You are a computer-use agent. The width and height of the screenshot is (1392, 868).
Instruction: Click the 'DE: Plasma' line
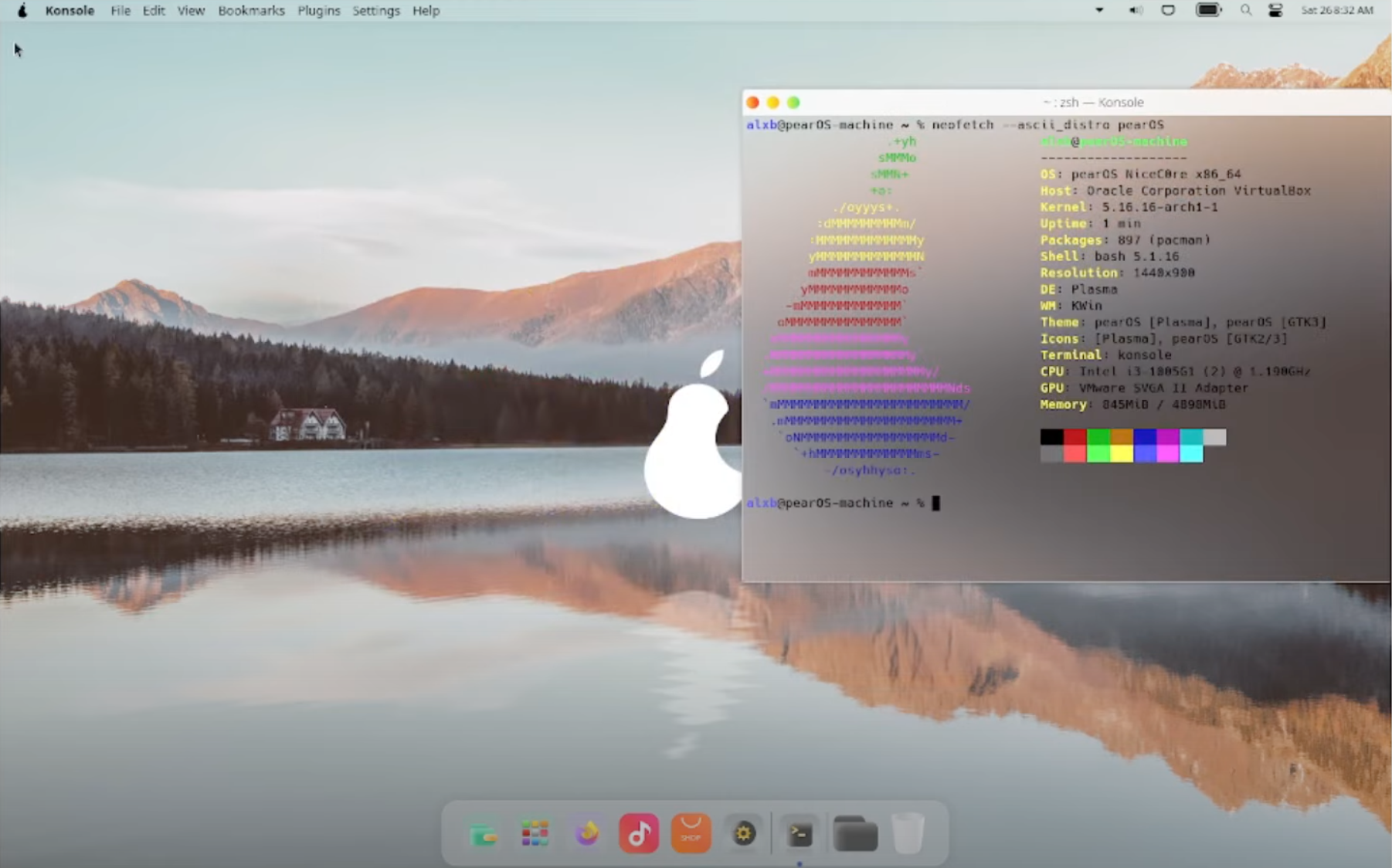click(1079, 289)
